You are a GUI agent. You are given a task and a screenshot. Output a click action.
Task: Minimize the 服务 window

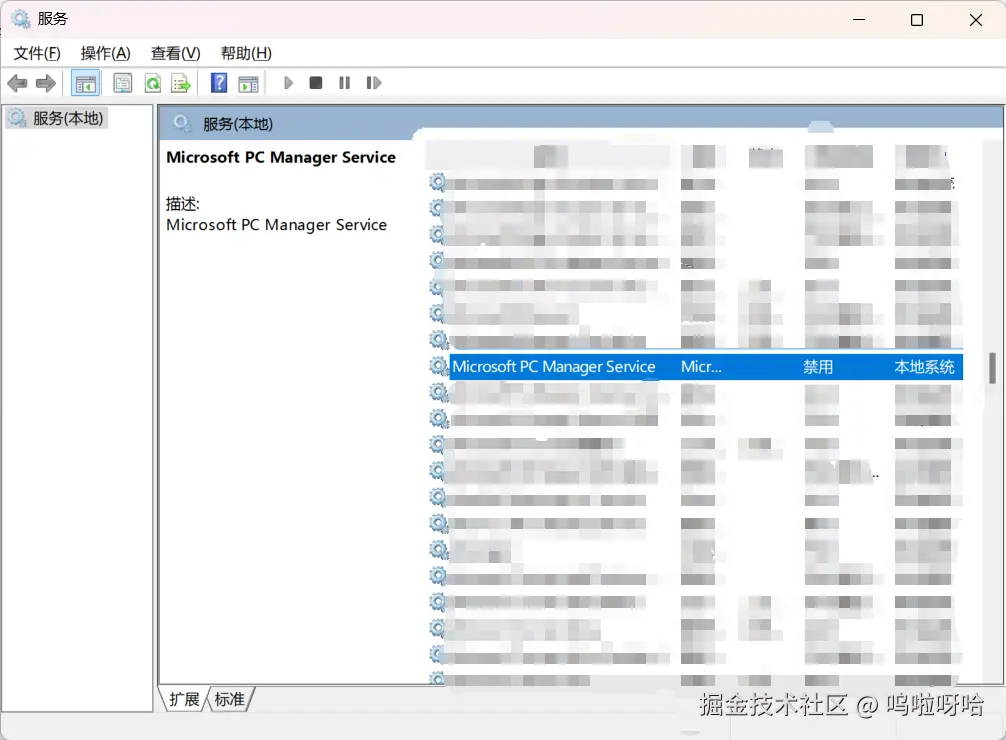(x=858, y=20)
